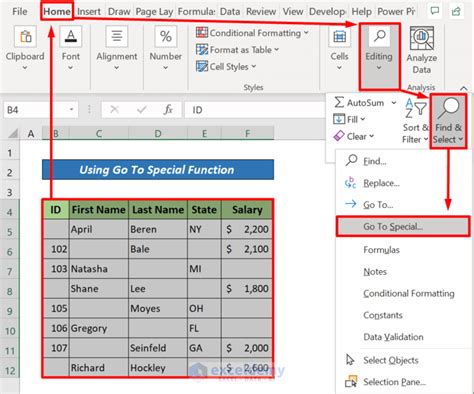Viewport: 474px width, 394px height.
Task: Click the Share icon at top right
Action: click(x=456, y=11)
